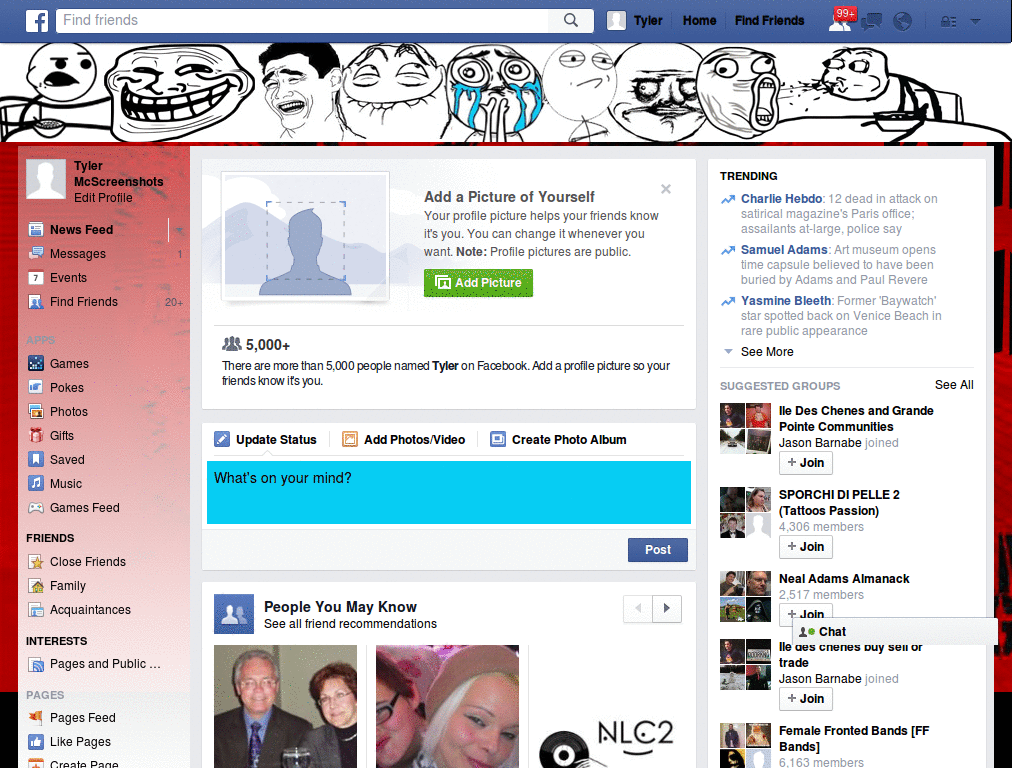The height and width of the screenshot is (768, 1024).
Task: Click the Pokes app icon
Action: pos(36,387)
